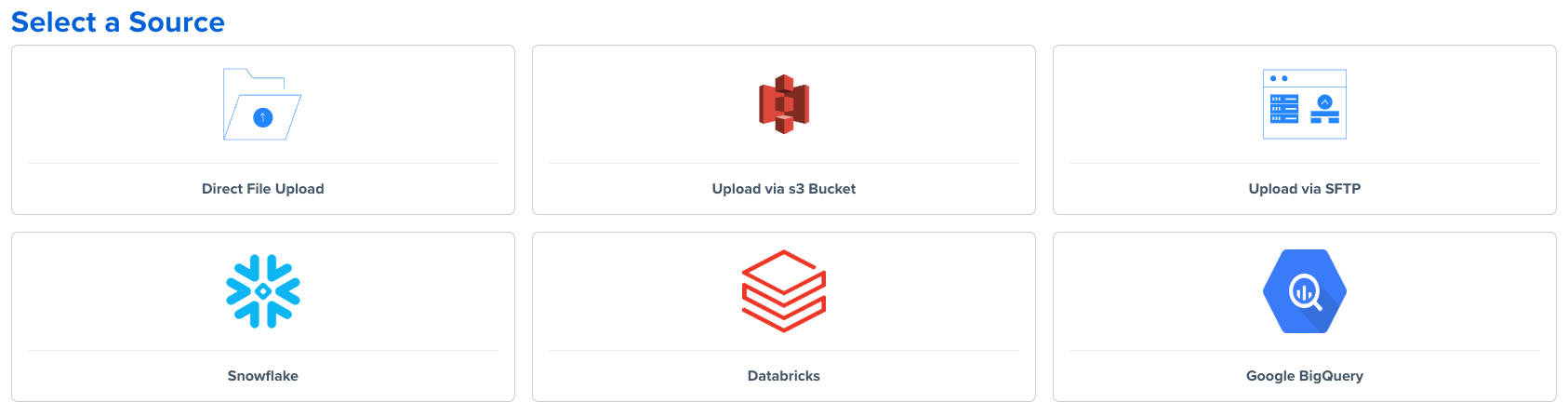Click the SFTP server window icon
The image size is (1568, 416).
[1304, 104]
